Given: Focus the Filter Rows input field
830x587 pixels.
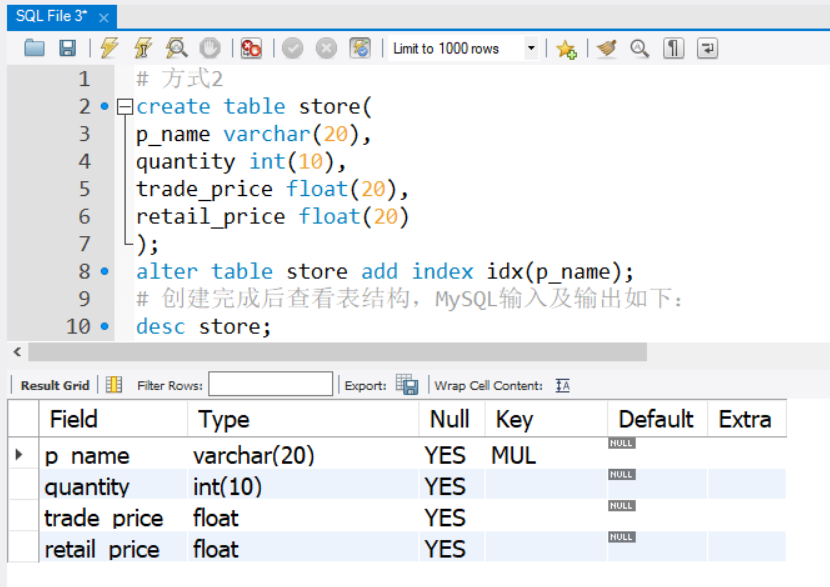Looking at the screenshot, I should point(270,384).
